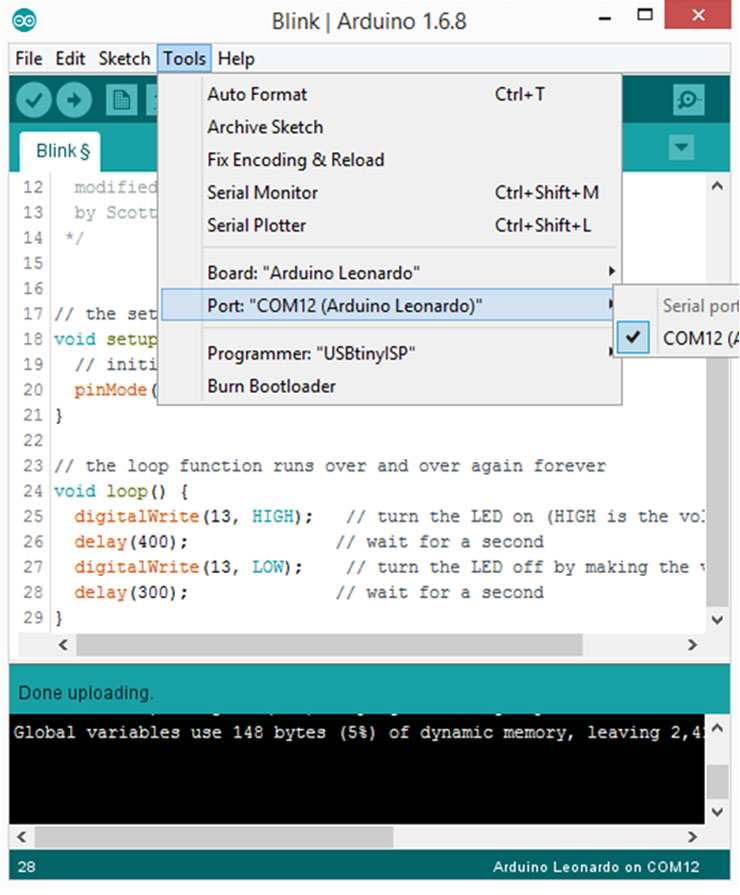This screenshot has width=740, height=895.
Task: Click console horizontal scroll right arrow
Action: 692,837
